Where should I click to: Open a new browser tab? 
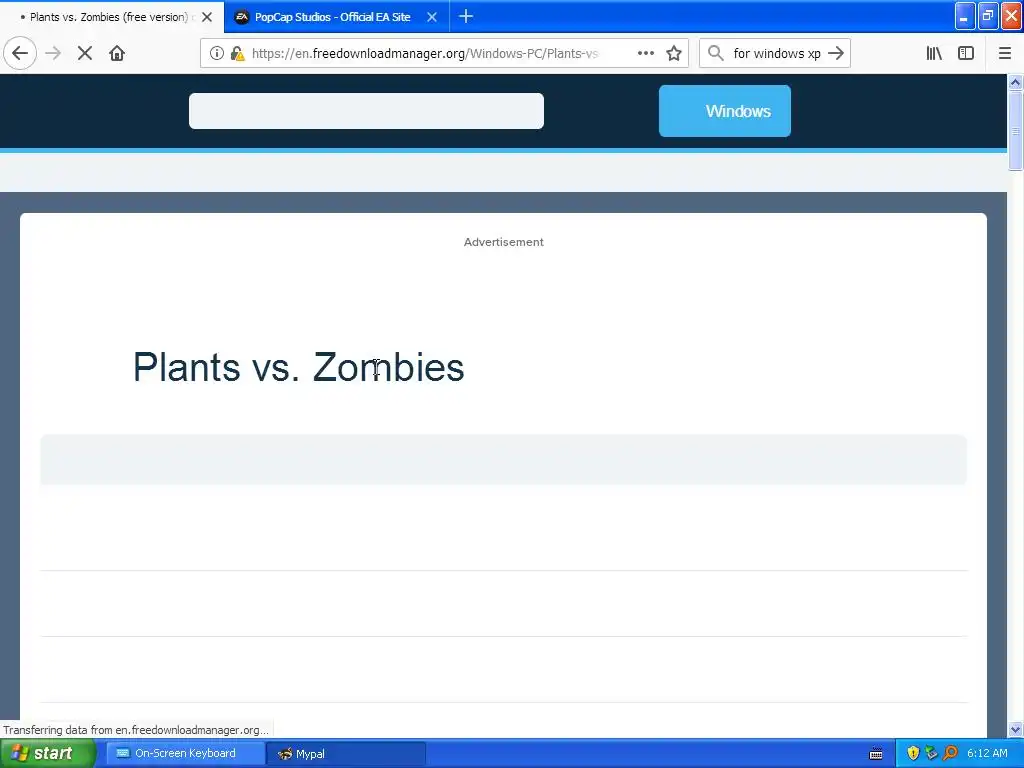pyautogui.click(x=466, y=16)
